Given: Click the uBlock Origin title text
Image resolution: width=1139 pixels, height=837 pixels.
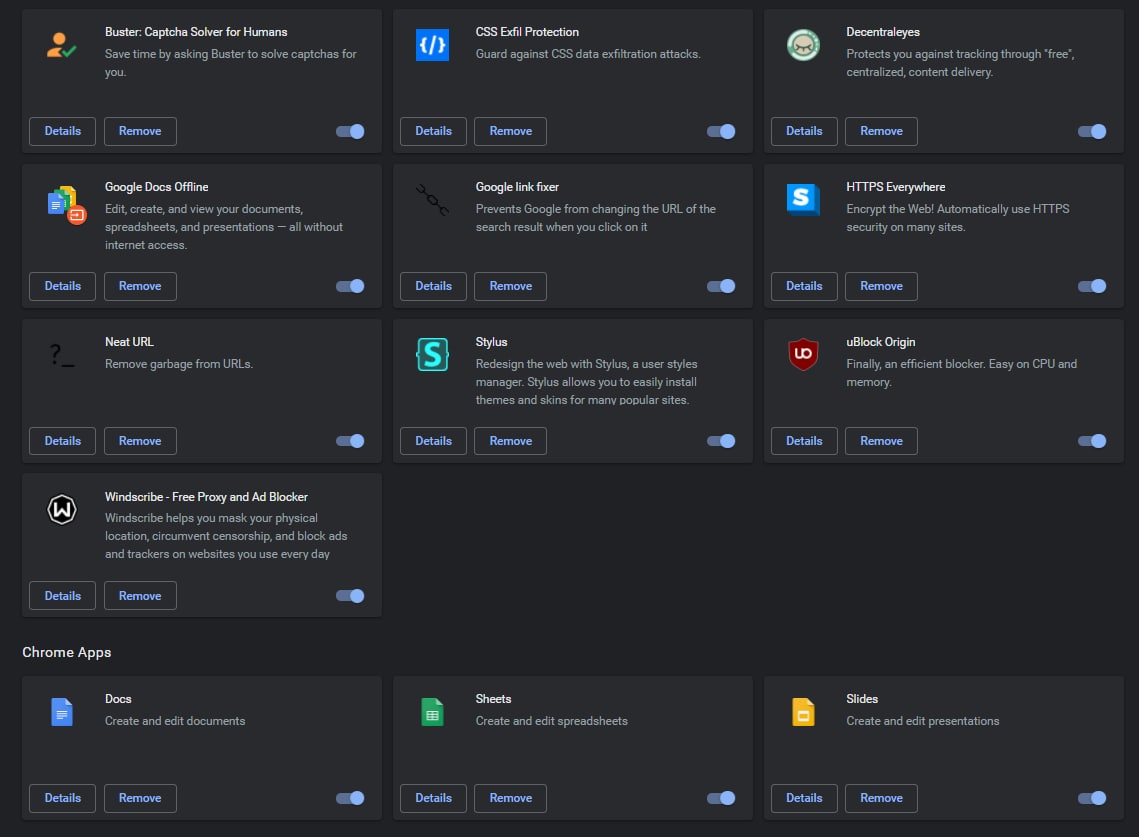Looking at the screenshot, I should (880, 342).
